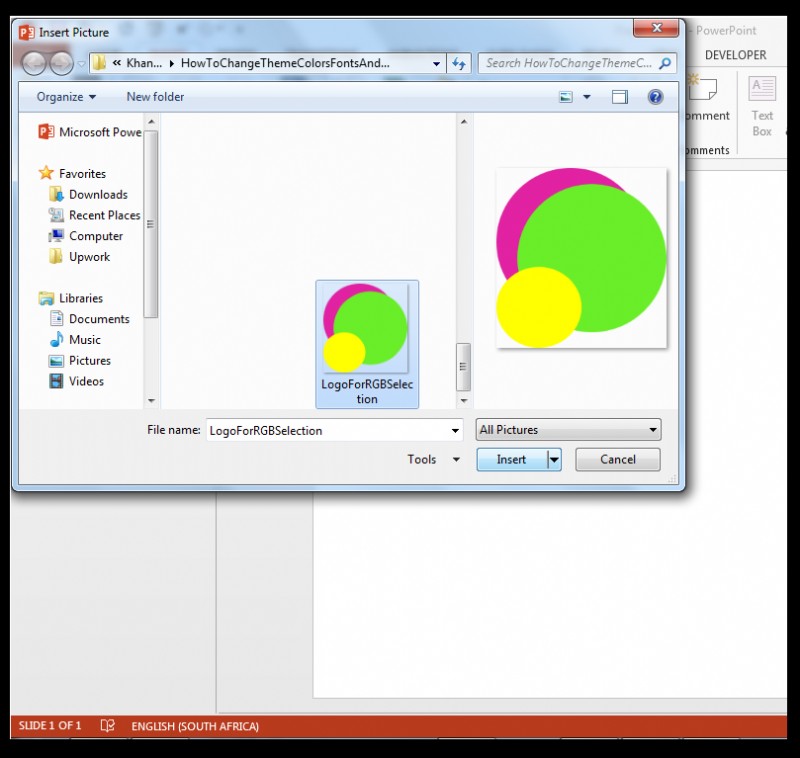Open Help via the question mark icon
Image resolution: width=800 pixels, height=758 pixels.
tap(655, 97)
